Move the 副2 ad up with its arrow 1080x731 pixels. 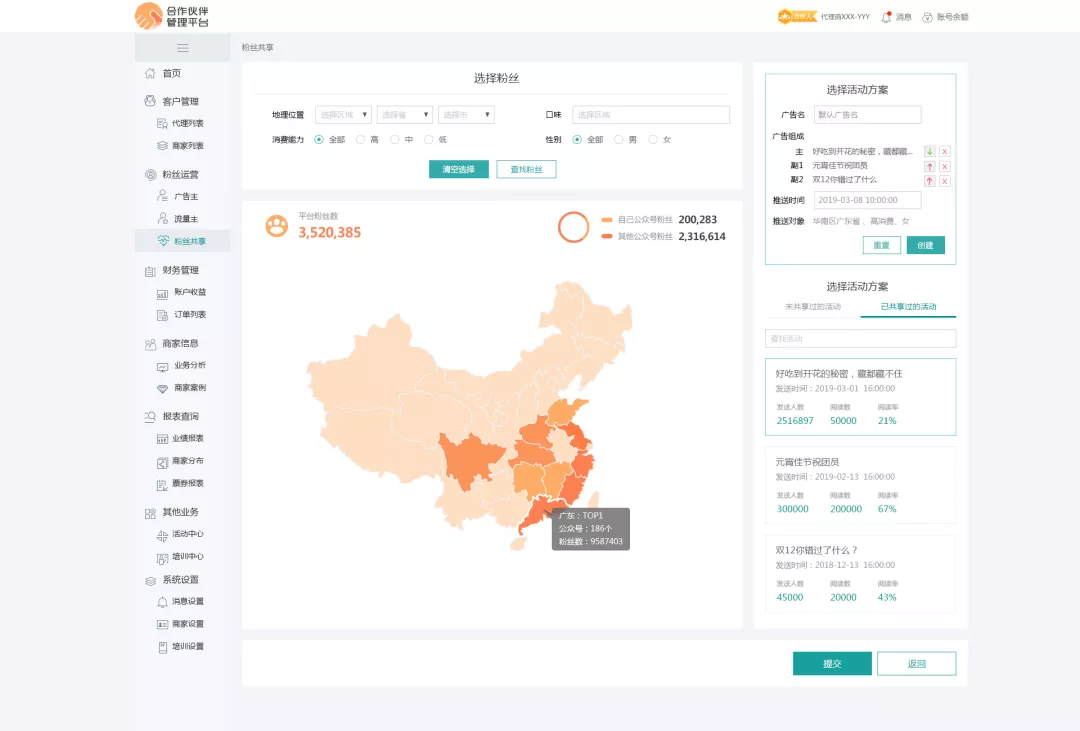(x=929, y=181)
